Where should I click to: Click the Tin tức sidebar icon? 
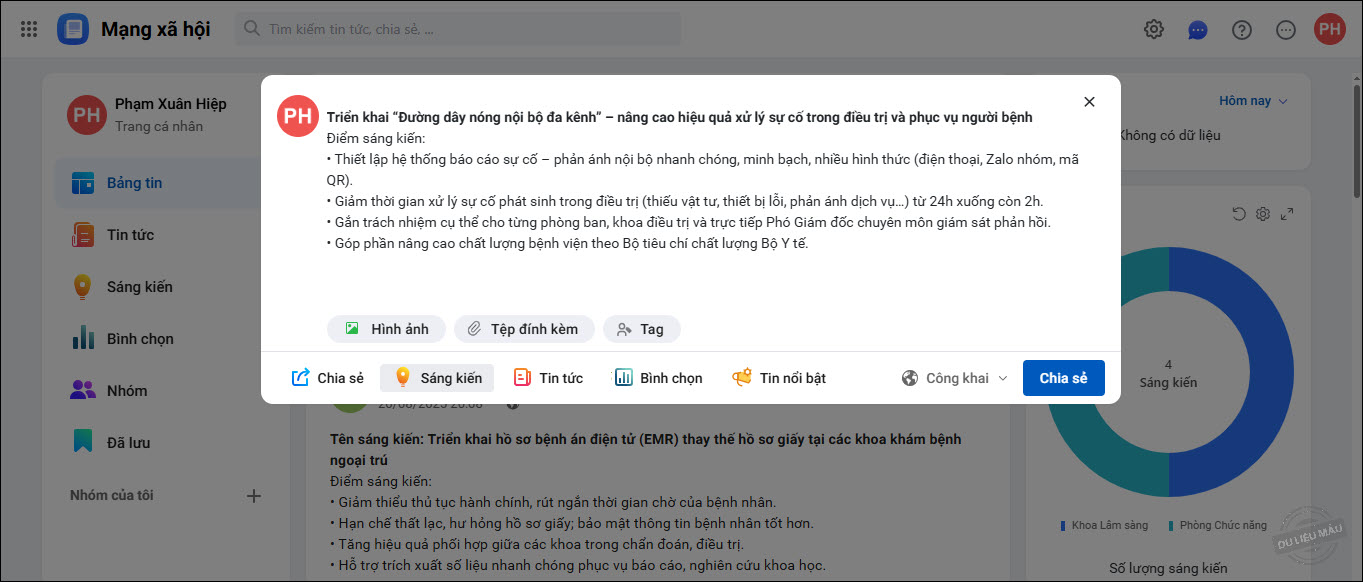(x=83, y=235)
